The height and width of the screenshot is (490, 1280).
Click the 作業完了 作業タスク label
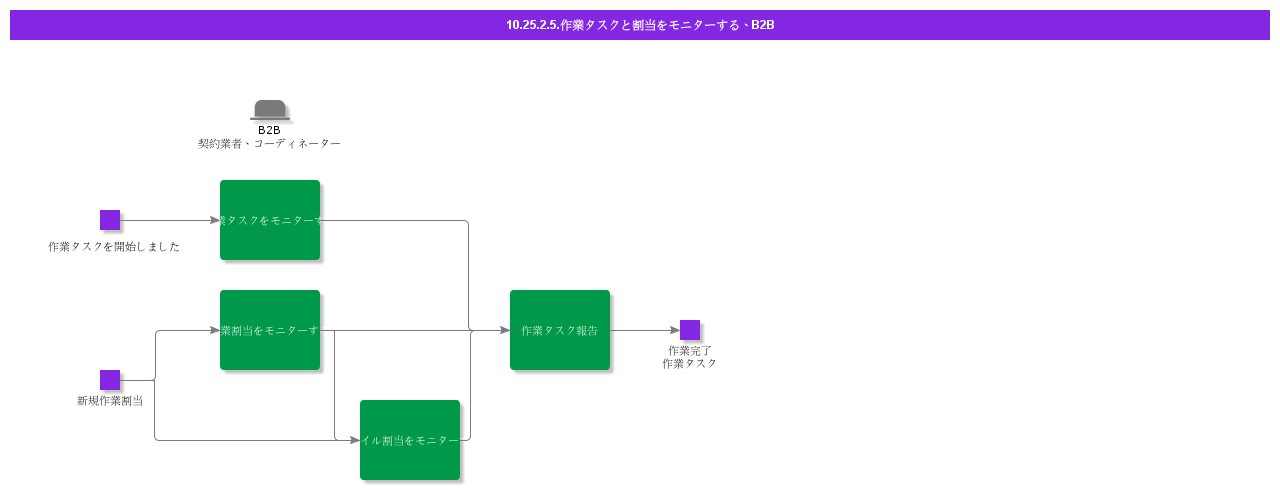point(690,357)
